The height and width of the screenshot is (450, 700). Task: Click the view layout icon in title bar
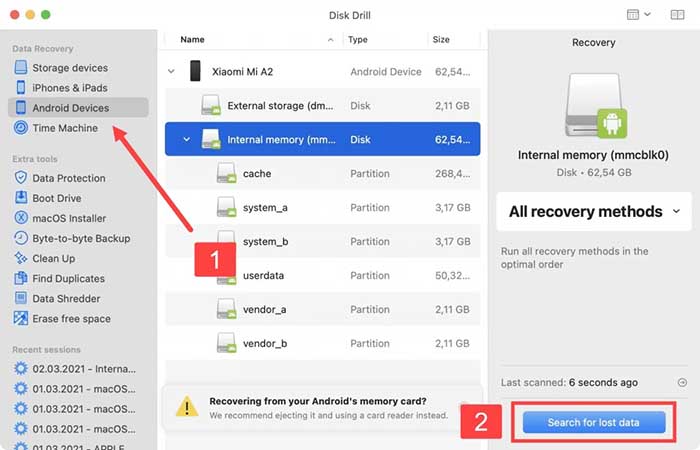[633, 15]
